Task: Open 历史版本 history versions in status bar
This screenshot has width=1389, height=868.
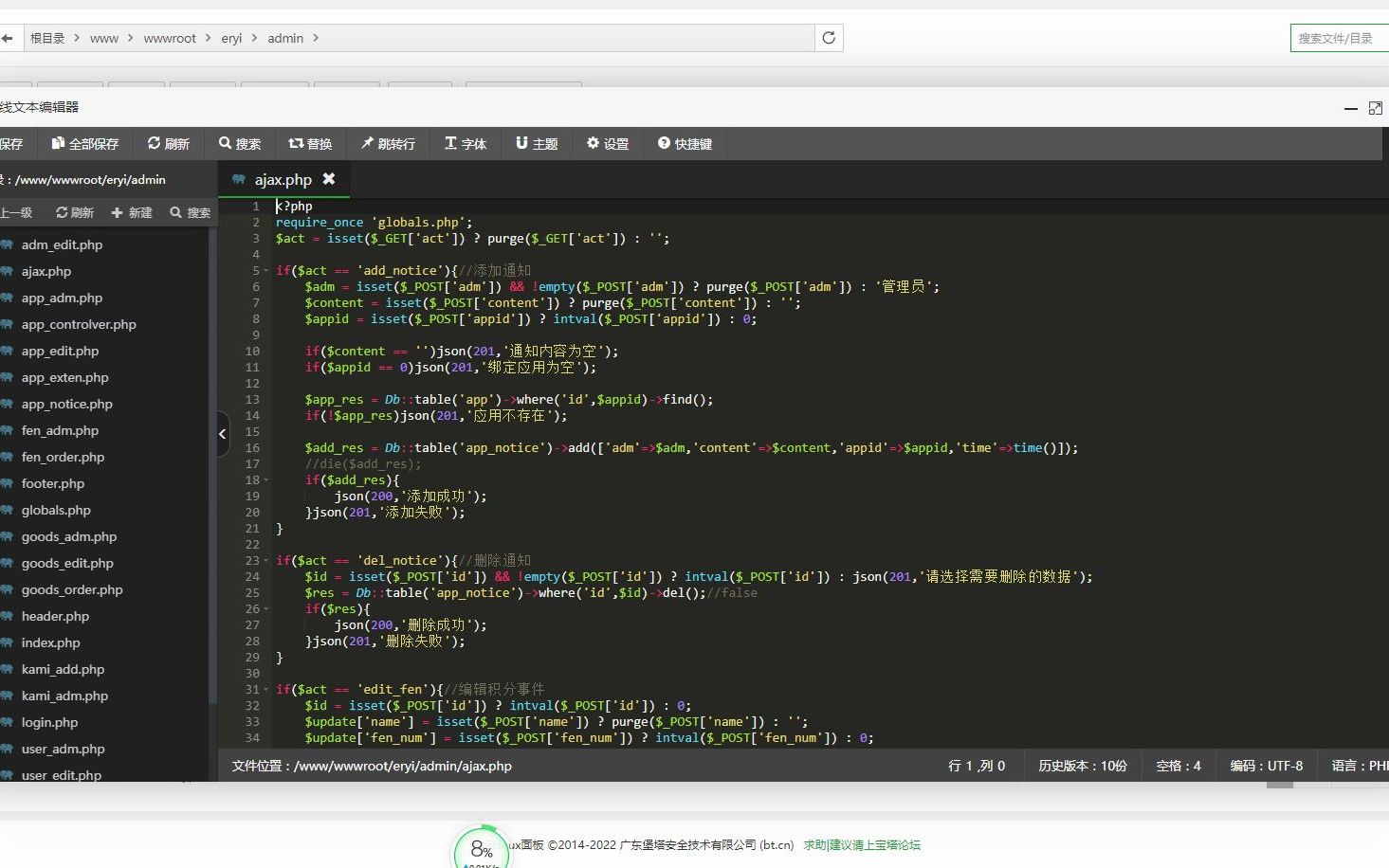Action: 1082,766
